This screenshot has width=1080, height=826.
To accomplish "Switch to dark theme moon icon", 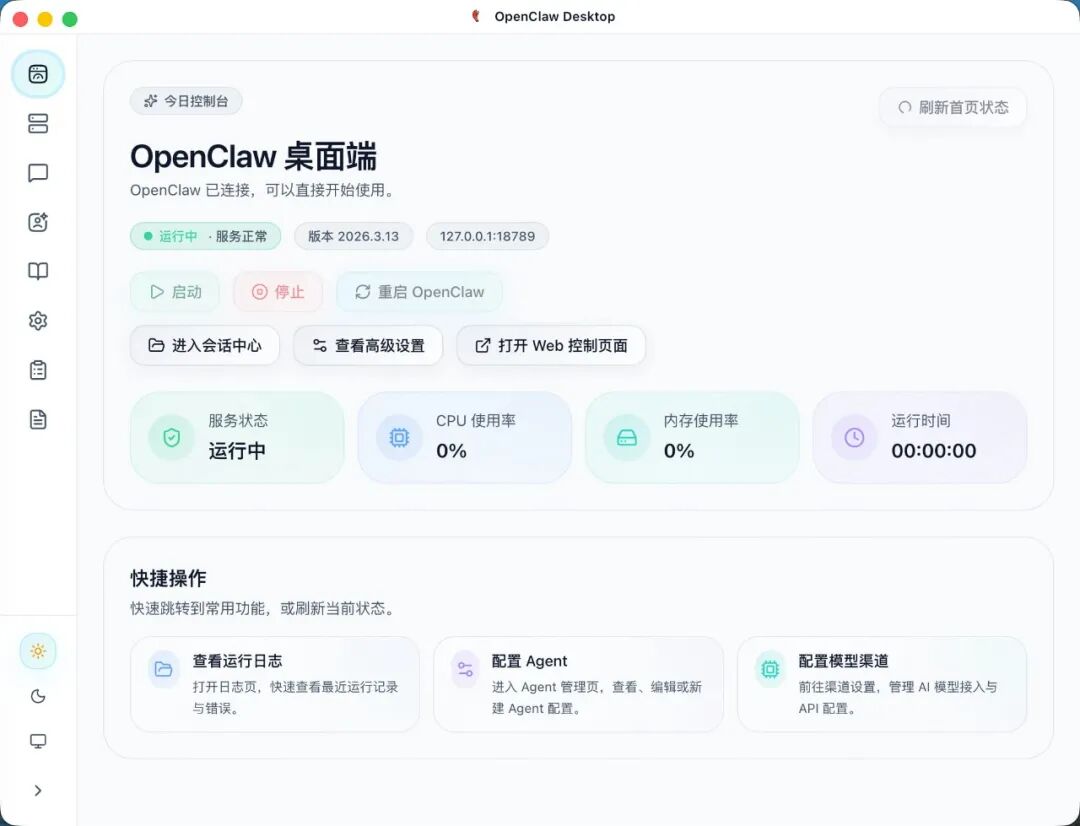I will (38, 696).
